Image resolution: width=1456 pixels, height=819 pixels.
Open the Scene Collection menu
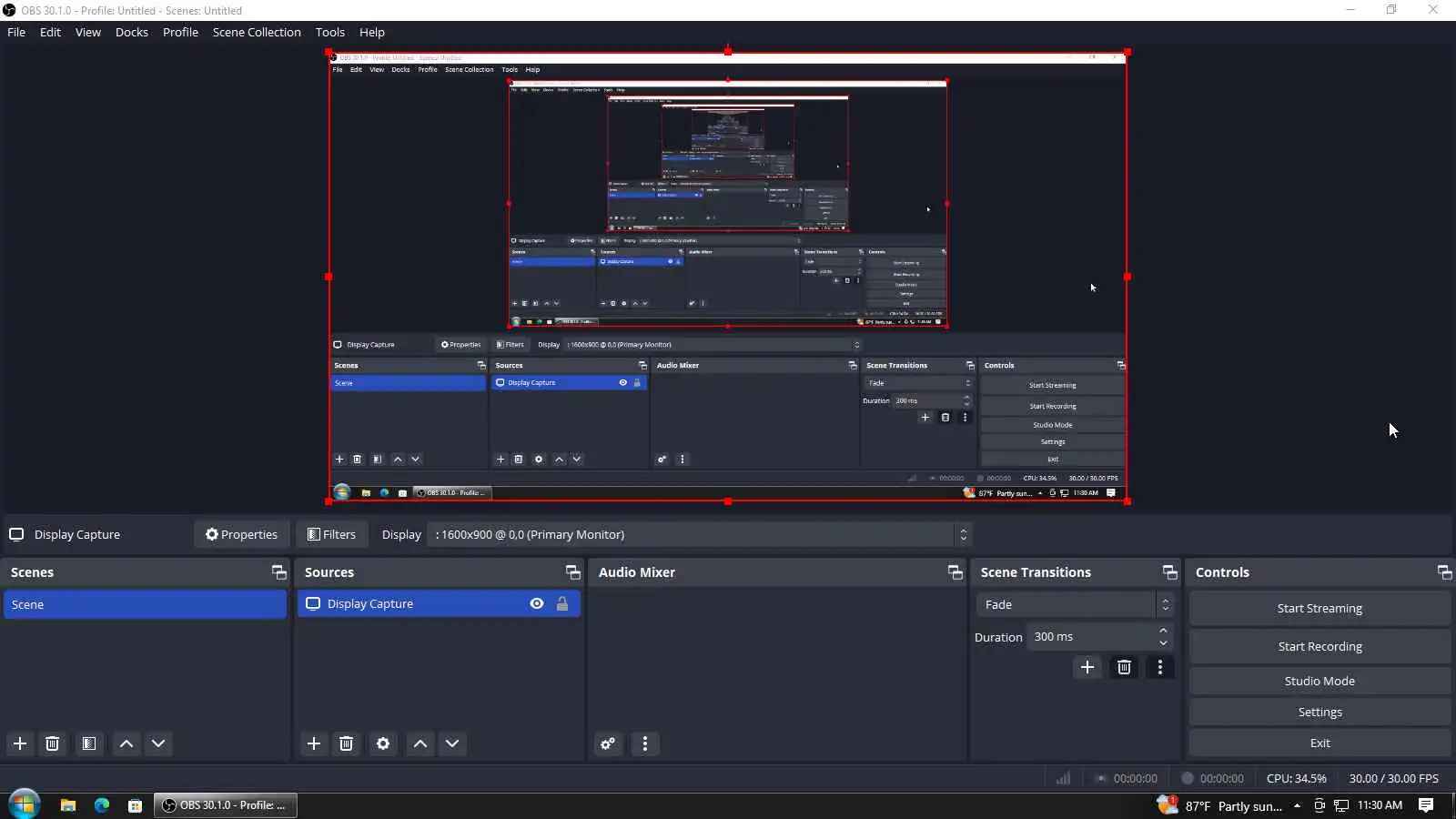257,32
